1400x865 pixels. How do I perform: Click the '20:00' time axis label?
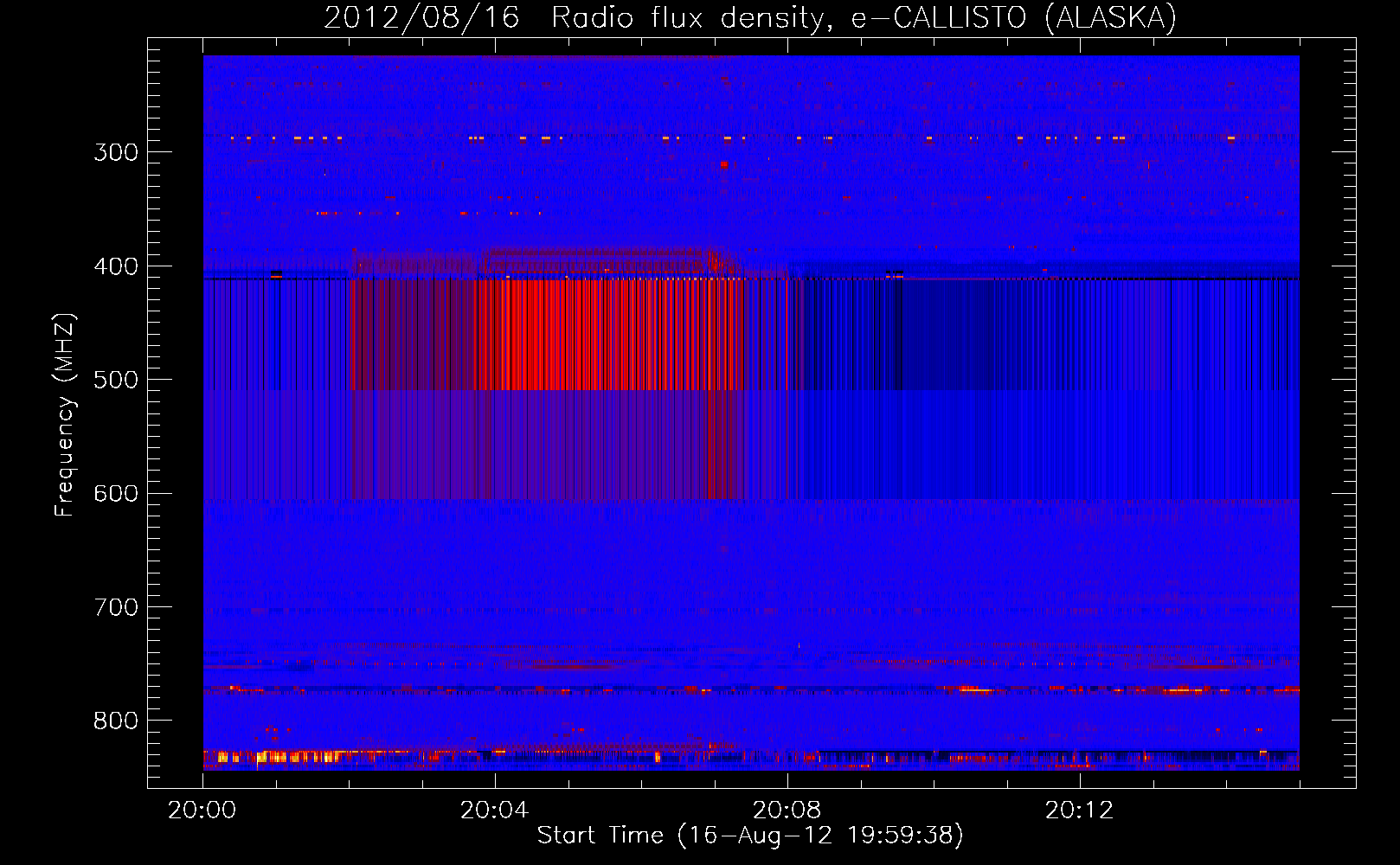click(x=202, y=811)
